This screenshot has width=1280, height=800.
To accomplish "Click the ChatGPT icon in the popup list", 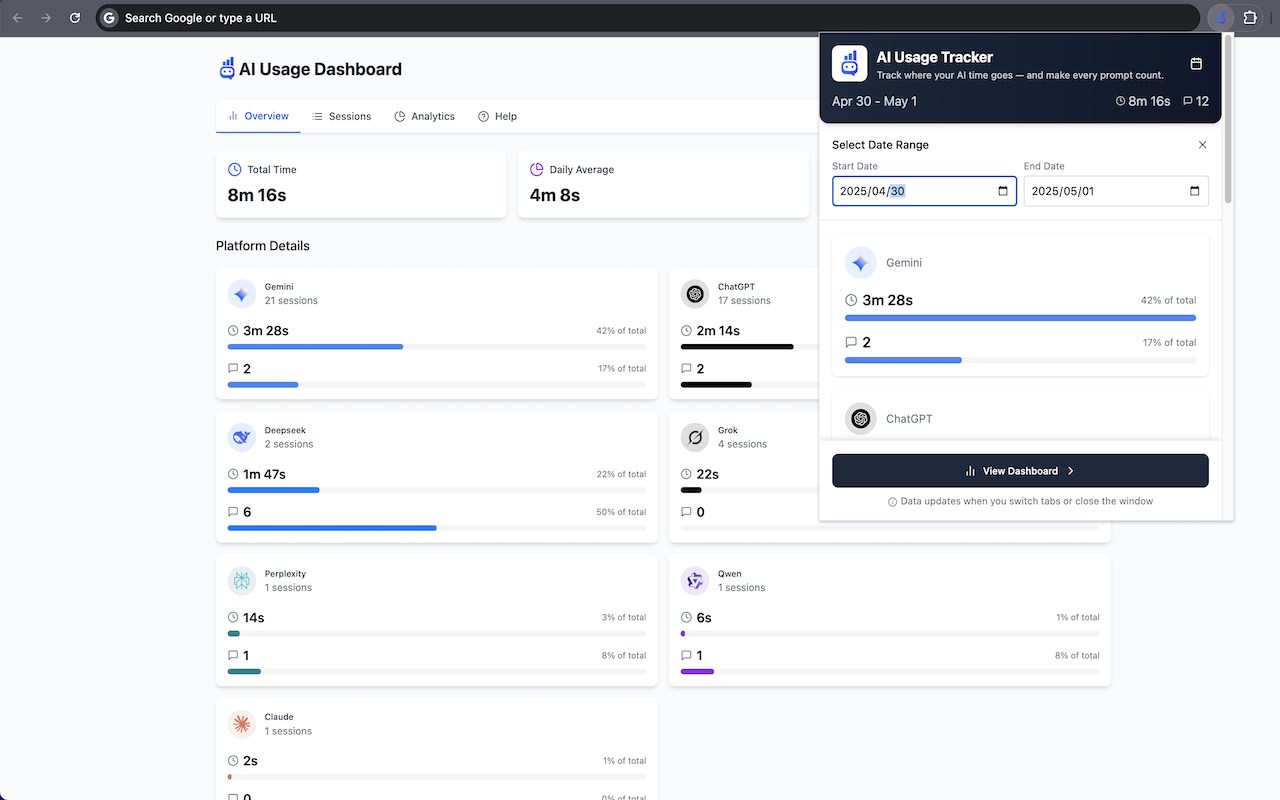I will 860,419.
